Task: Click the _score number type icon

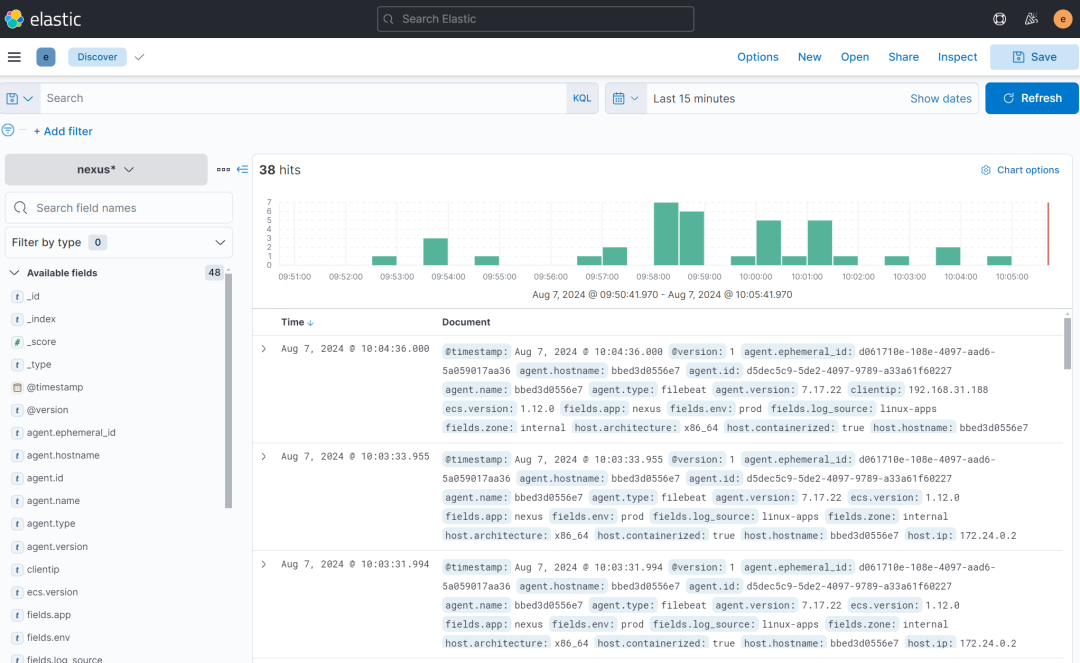Action: (17, 342)
